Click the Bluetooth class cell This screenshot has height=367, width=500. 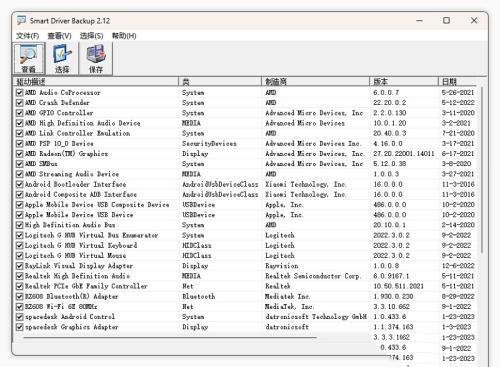click(x=198, y=296)
